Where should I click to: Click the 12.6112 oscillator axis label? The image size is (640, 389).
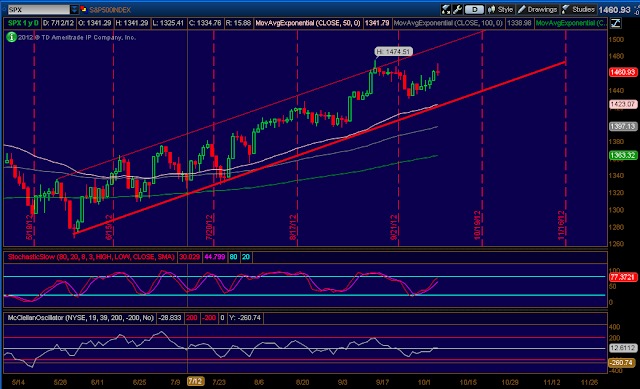[622, 348]
